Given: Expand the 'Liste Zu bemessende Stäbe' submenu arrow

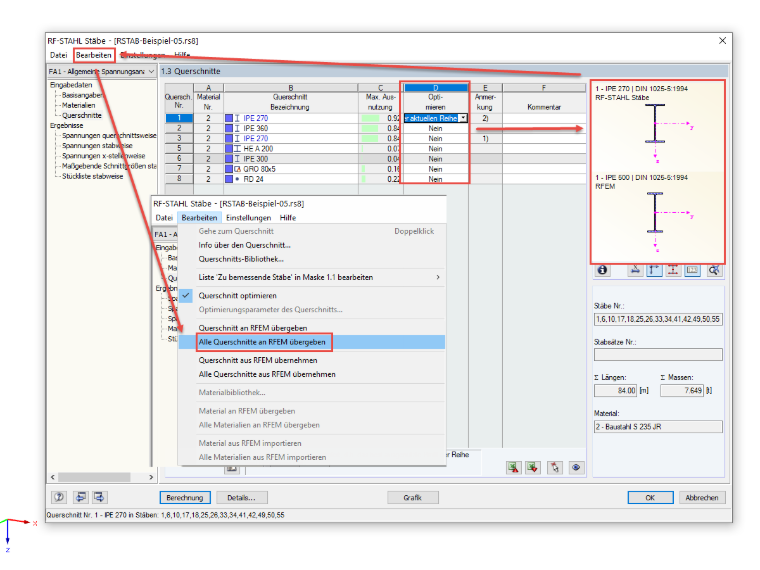Looking at the screenshot, I should [x=438, y=277].
